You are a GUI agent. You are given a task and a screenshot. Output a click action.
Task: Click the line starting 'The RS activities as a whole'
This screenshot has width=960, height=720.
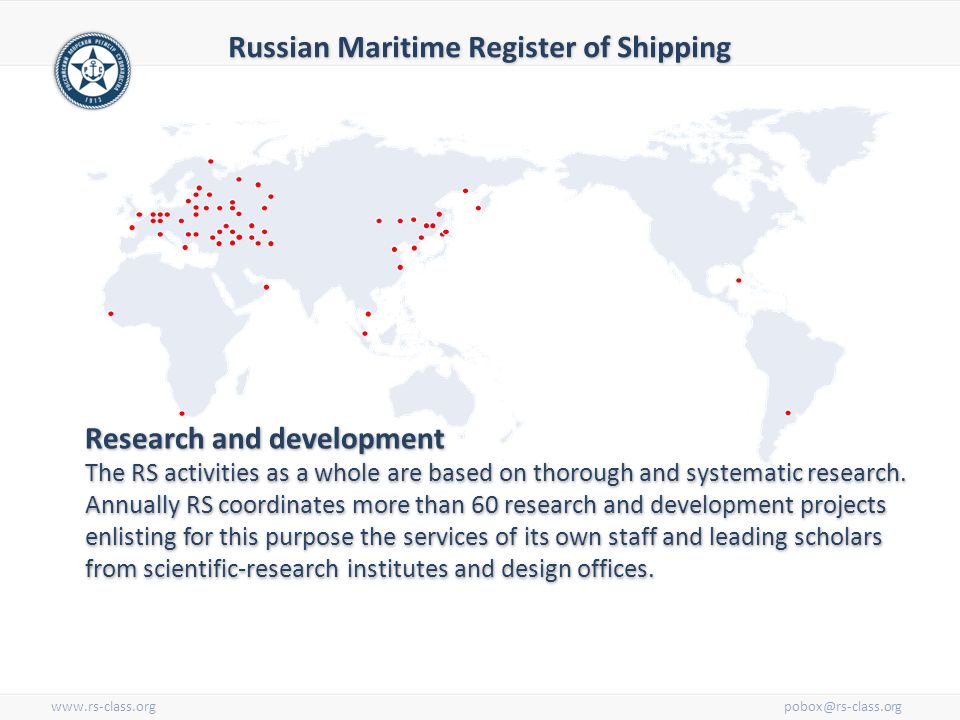pos(495,473)
